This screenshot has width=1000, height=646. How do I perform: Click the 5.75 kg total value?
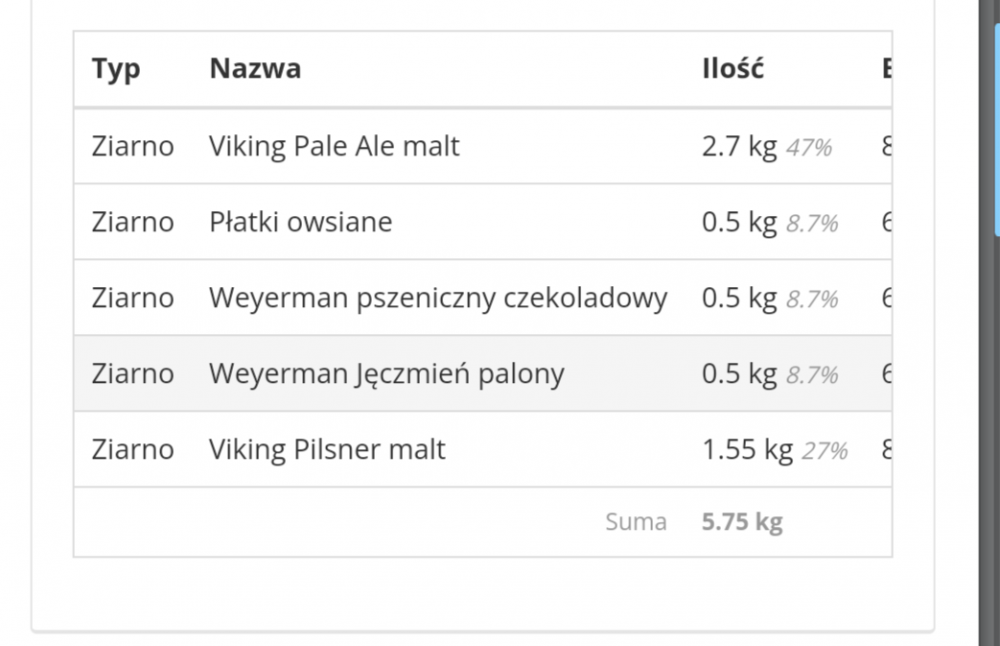tap(742, 522)
